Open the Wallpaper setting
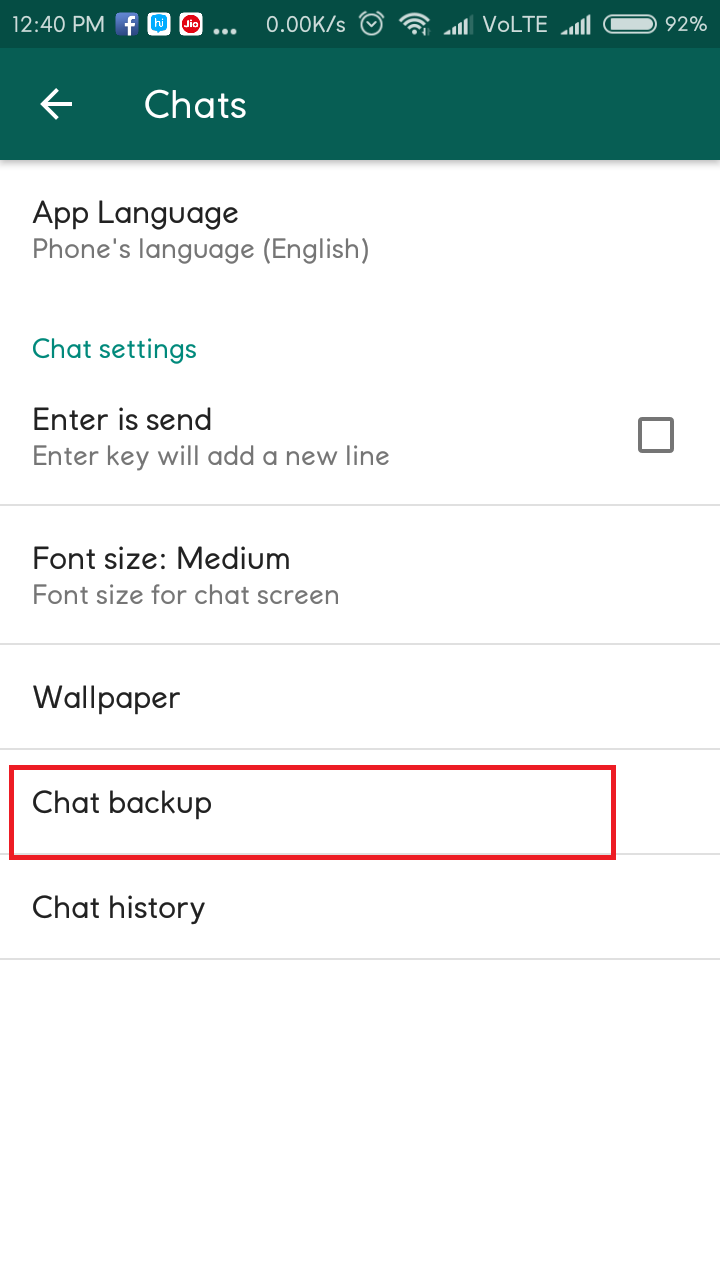Image resolution: width=720 pixels, height=1280 pixels. click(x=106, y=697)
